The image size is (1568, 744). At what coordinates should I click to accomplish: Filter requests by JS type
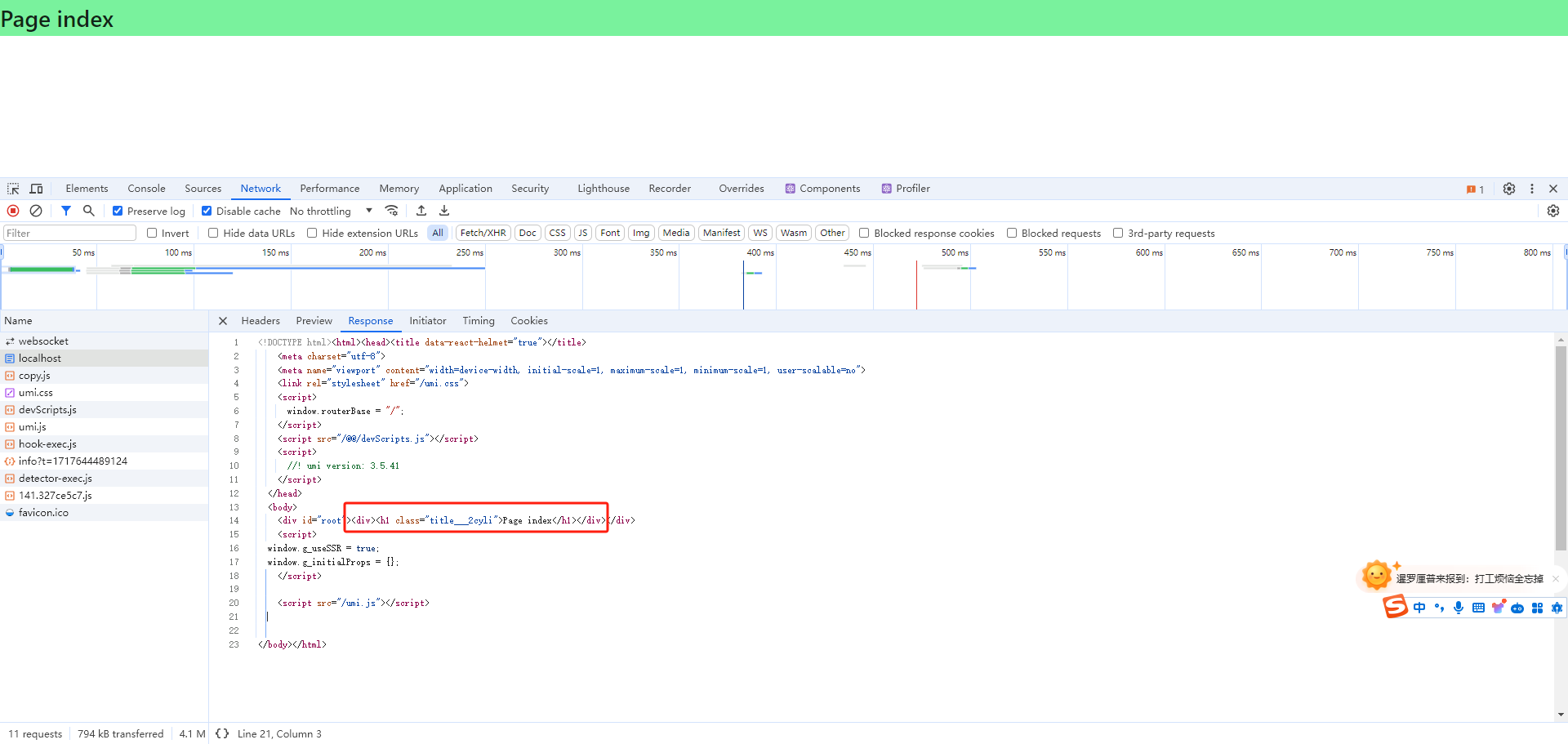(x=582, y=233)
